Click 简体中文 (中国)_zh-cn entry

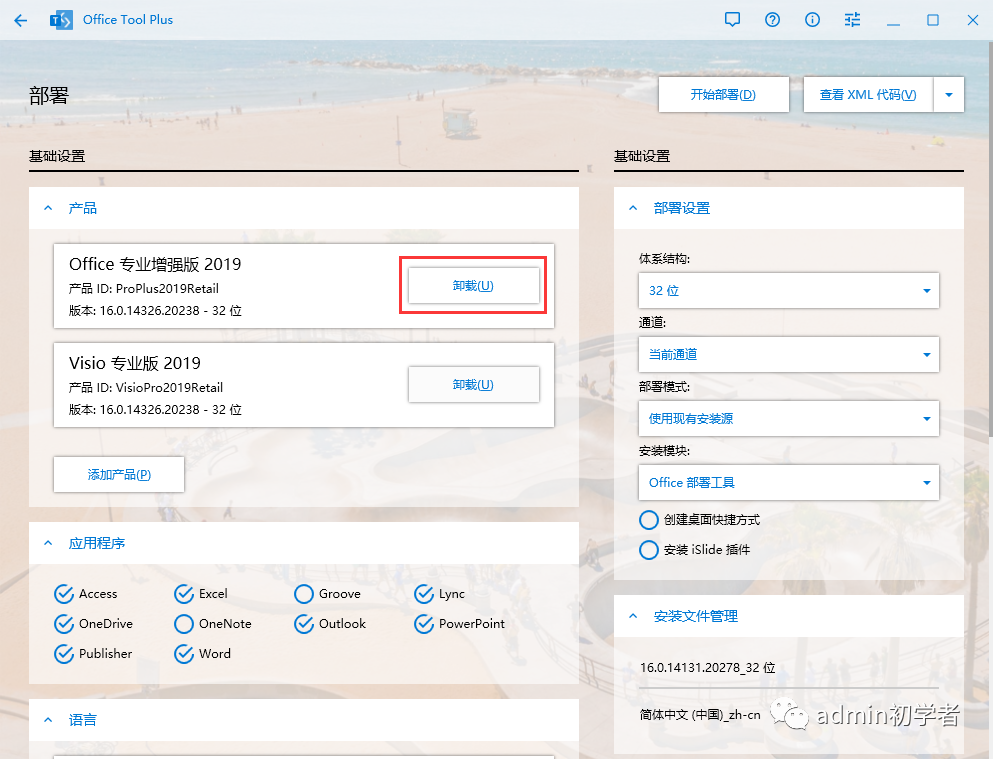click(x=700, y=715)
